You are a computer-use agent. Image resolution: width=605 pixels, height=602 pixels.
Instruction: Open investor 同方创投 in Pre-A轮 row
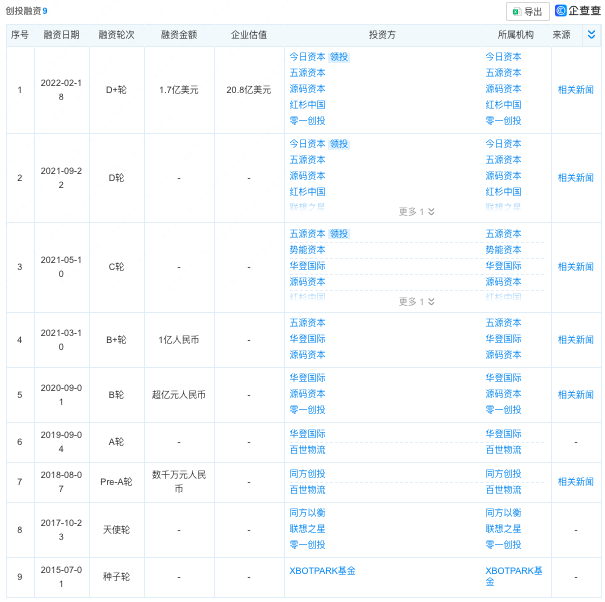tap(308, 474)
